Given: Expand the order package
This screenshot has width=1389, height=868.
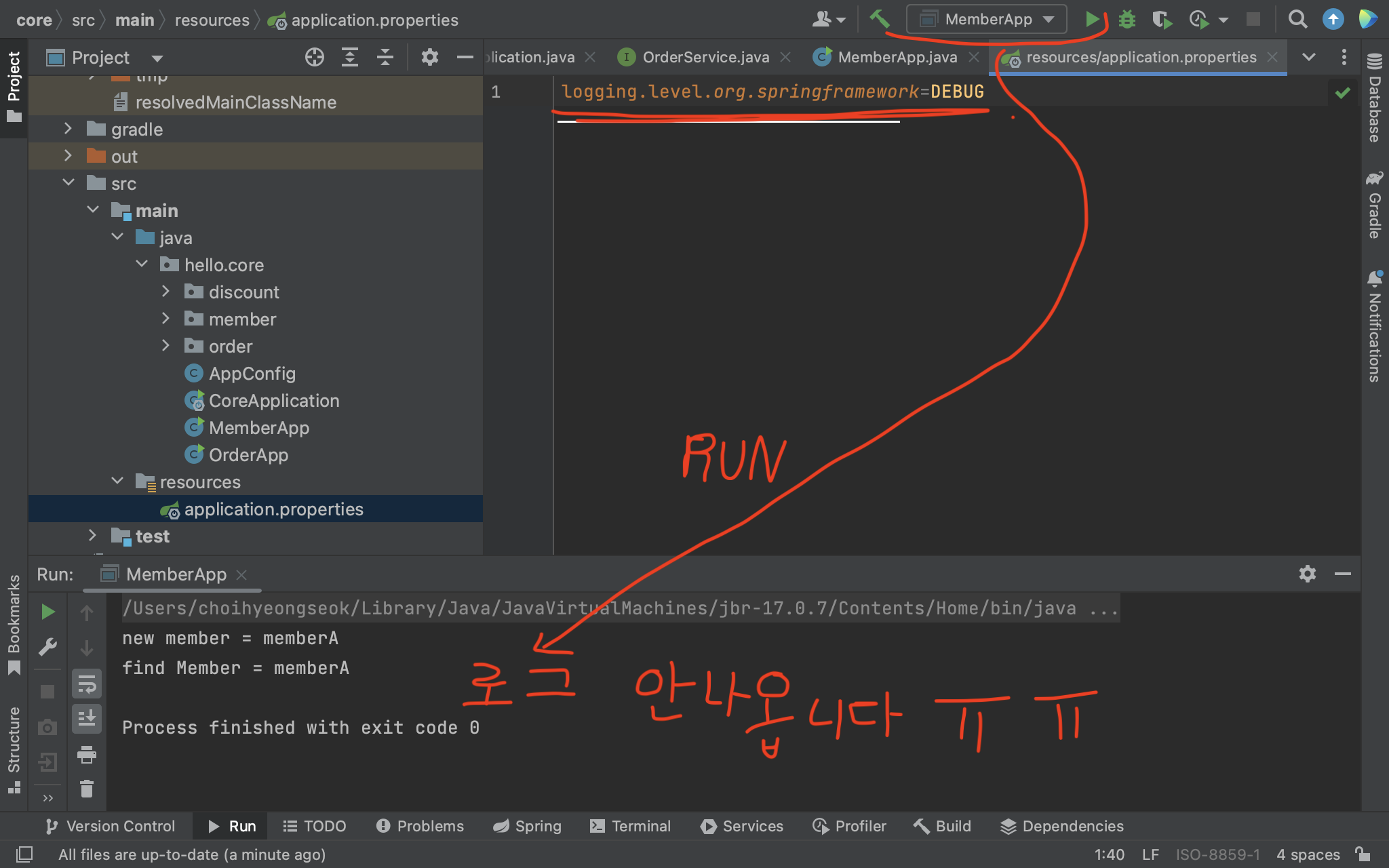Looking at the screenshot, I should [165, 345].
